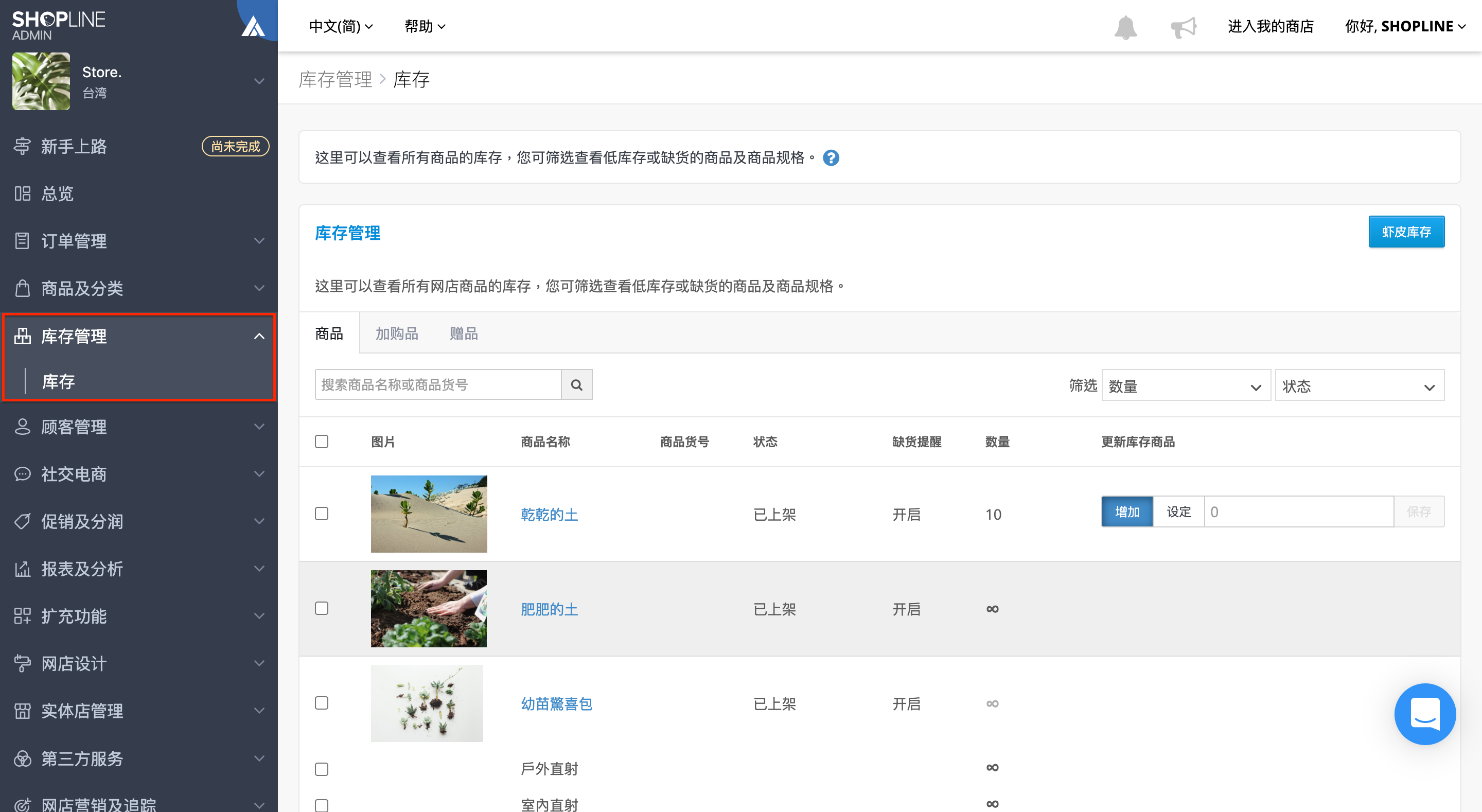Viewport: 1482px width, 812px height.
Task: Open the 幼苗驚喜包 product link
Action: tap(556, 704)
